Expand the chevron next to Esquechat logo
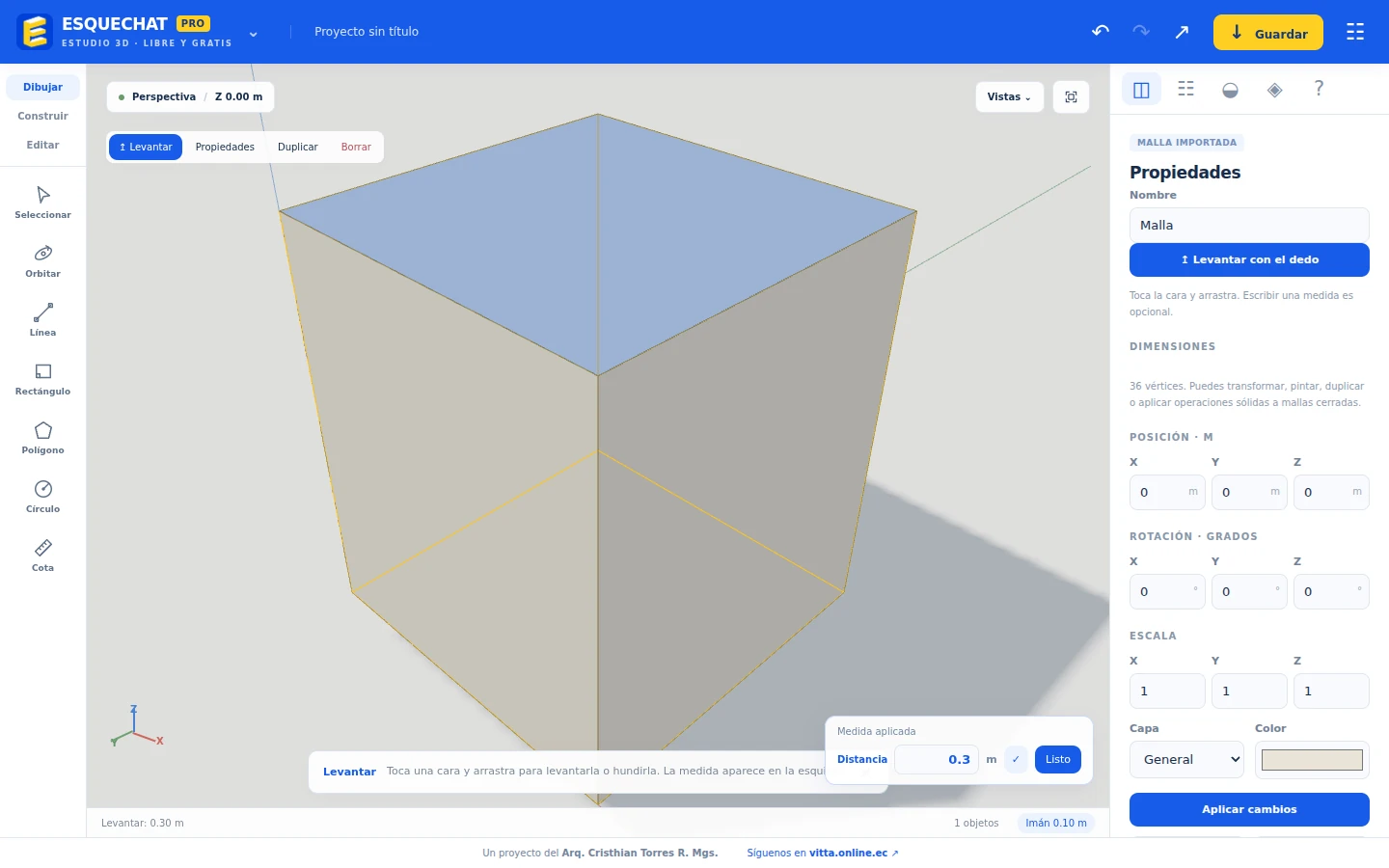Viewport: 1389px width, 868px height. (x=253, y=34)
